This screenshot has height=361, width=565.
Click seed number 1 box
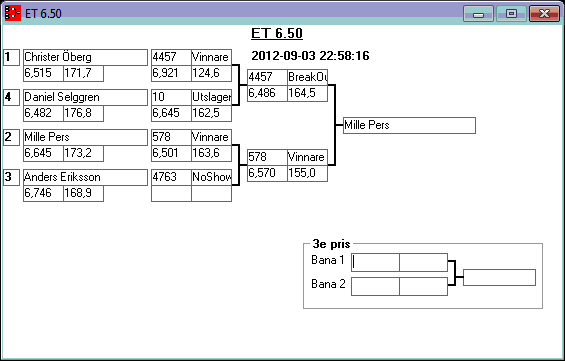click(12, 57)
